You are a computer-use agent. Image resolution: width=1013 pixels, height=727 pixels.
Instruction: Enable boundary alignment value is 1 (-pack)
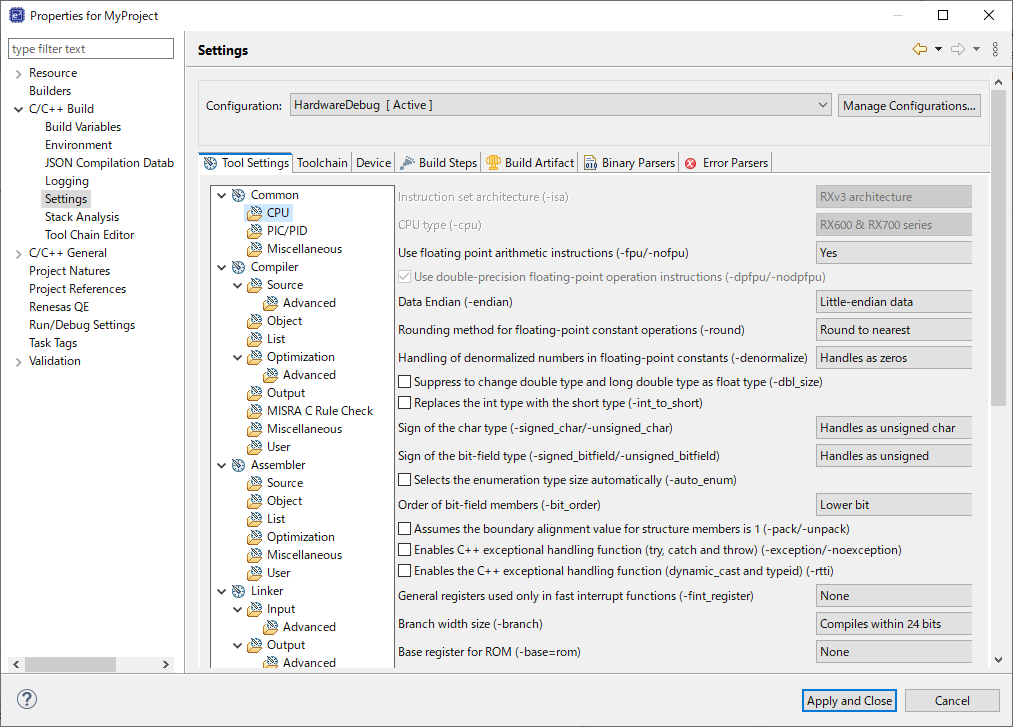[x=404, y=529]
